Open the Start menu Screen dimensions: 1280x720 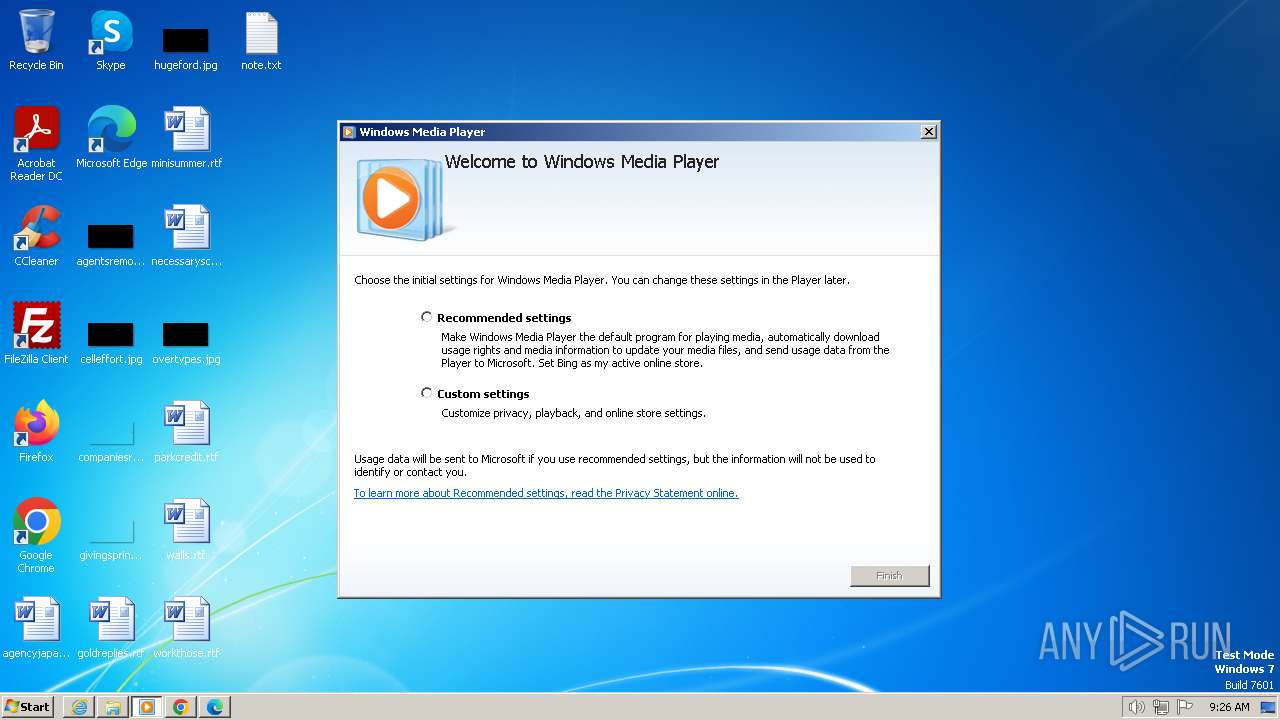(x=27, y=707)
